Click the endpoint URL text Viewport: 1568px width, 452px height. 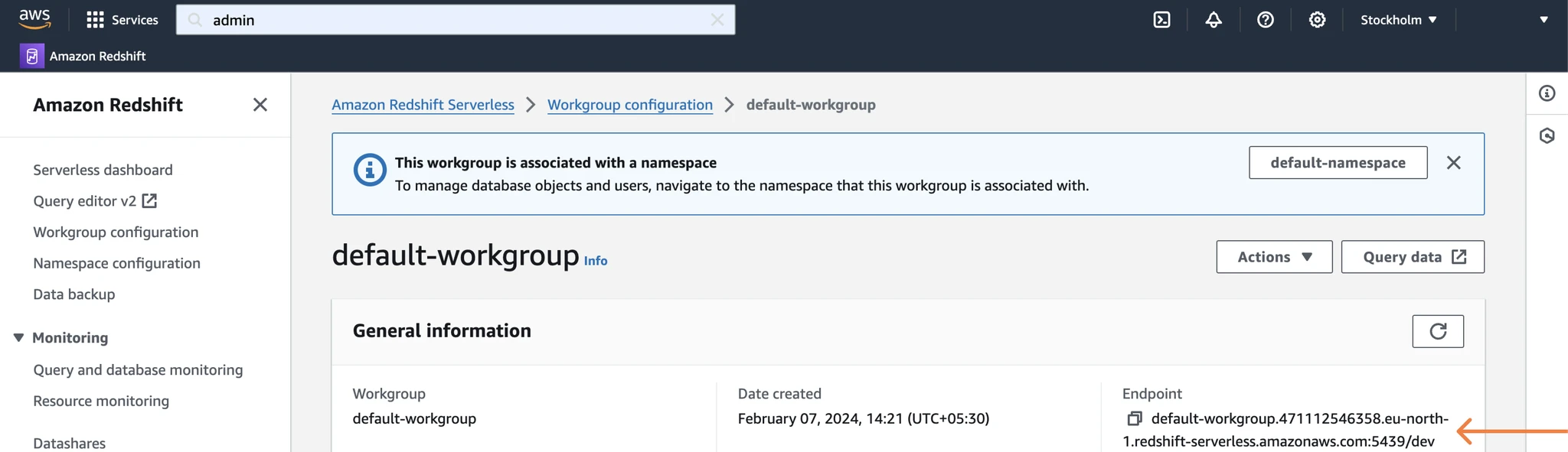[1286, 430]
